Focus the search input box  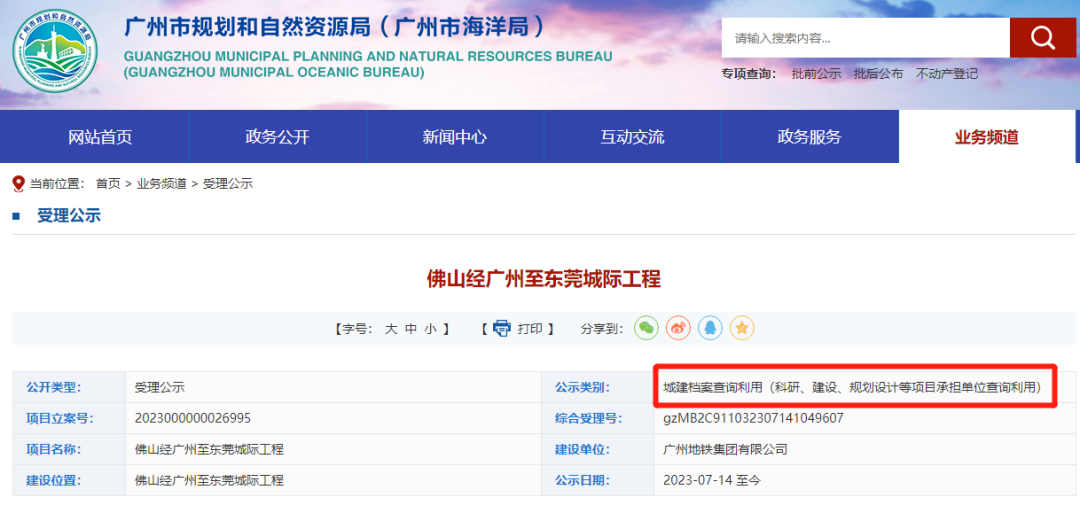[866, 38]
